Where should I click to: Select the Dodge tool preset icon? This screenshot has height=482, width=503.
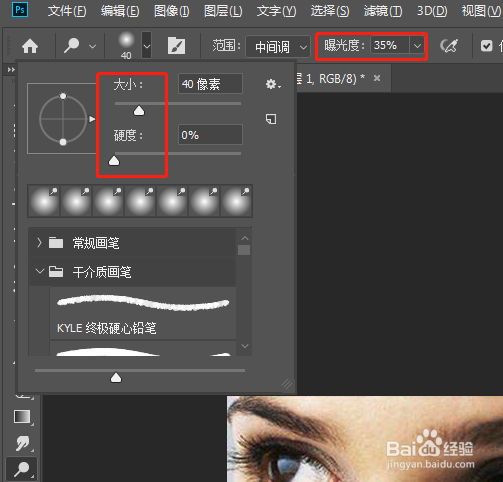point(71,46)
